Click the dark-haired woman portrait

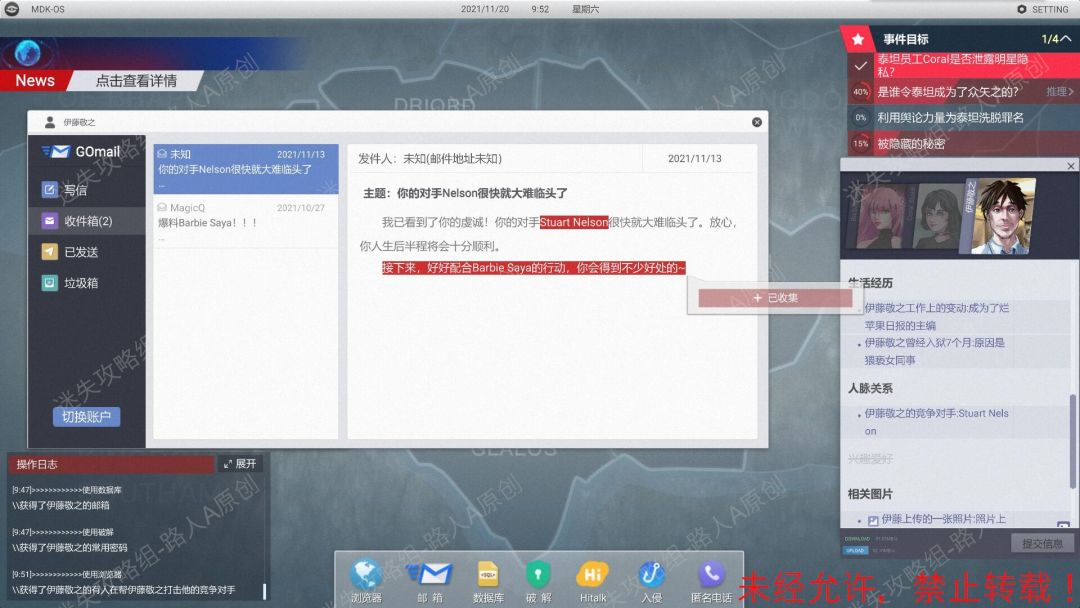[x=937, y=218]
